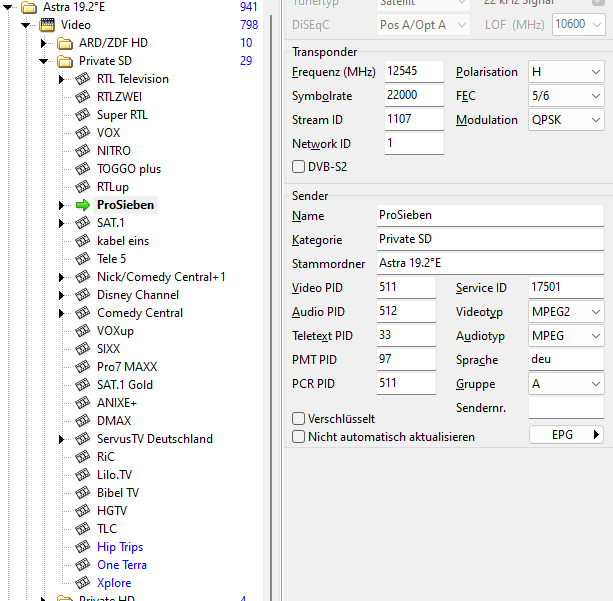Enable the DVB-S2 checkbox
The height and width of the screenshot is (601, 613).
coord(298,167)
